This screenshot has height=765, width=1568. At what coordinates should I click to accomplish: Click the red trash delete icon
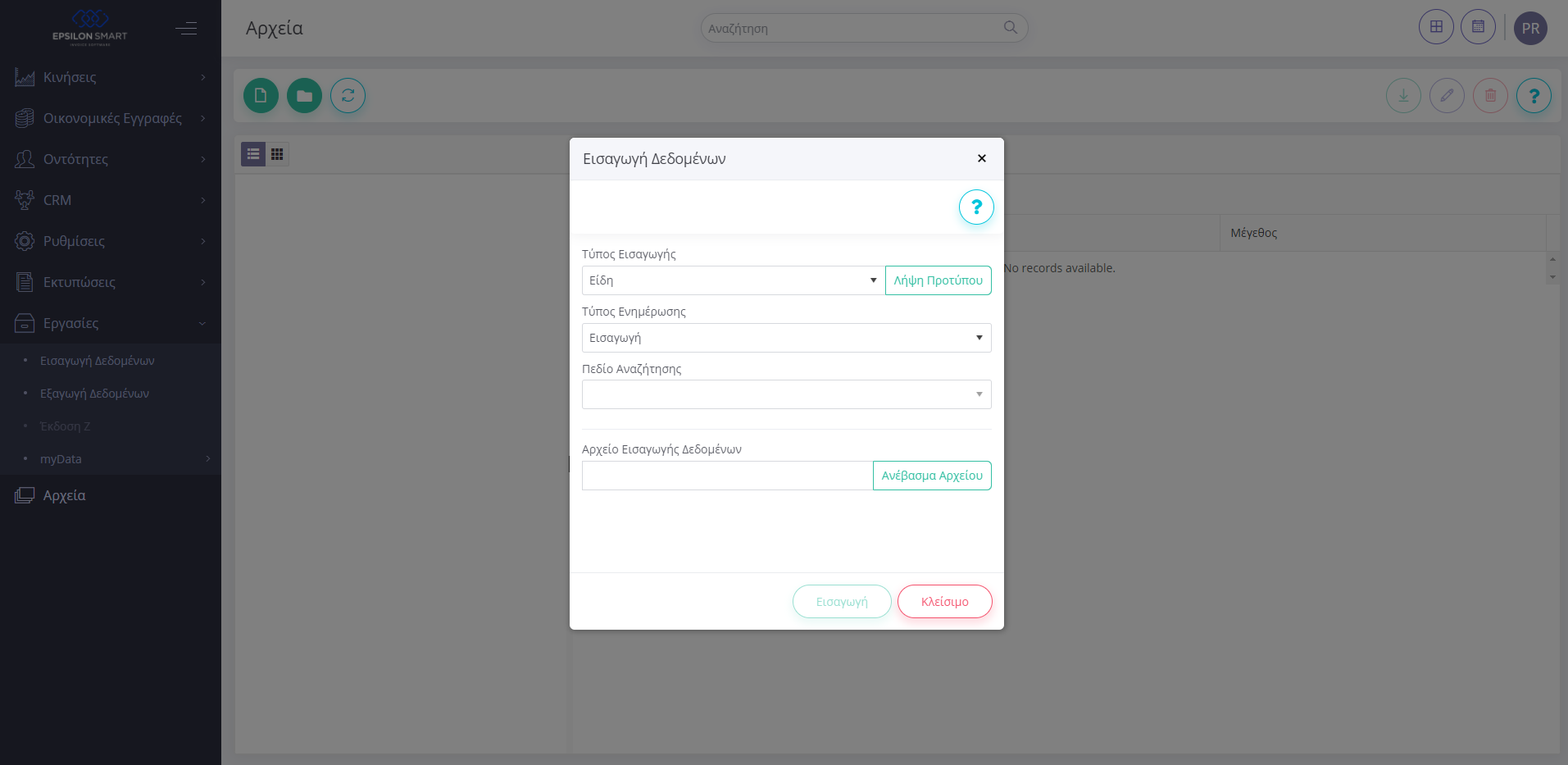(x=1490, y=96)
